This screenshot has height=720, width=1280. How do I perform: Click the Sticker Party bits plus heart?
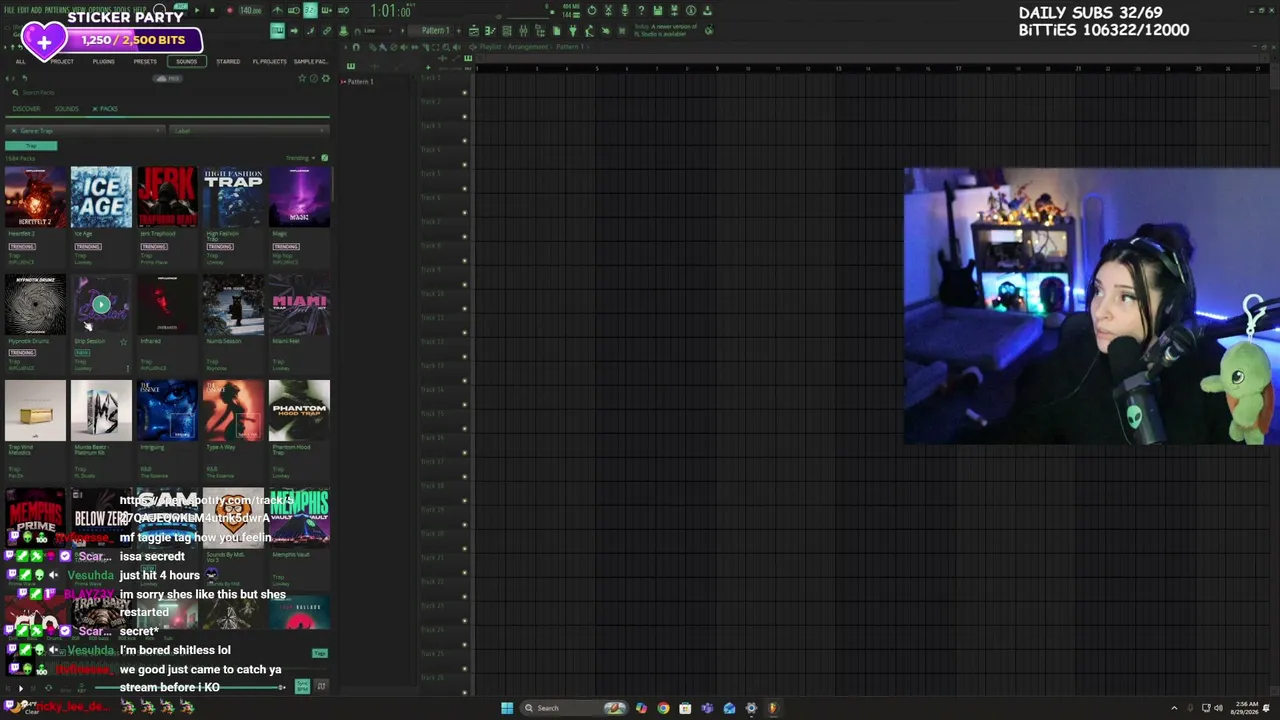[43, 41]
